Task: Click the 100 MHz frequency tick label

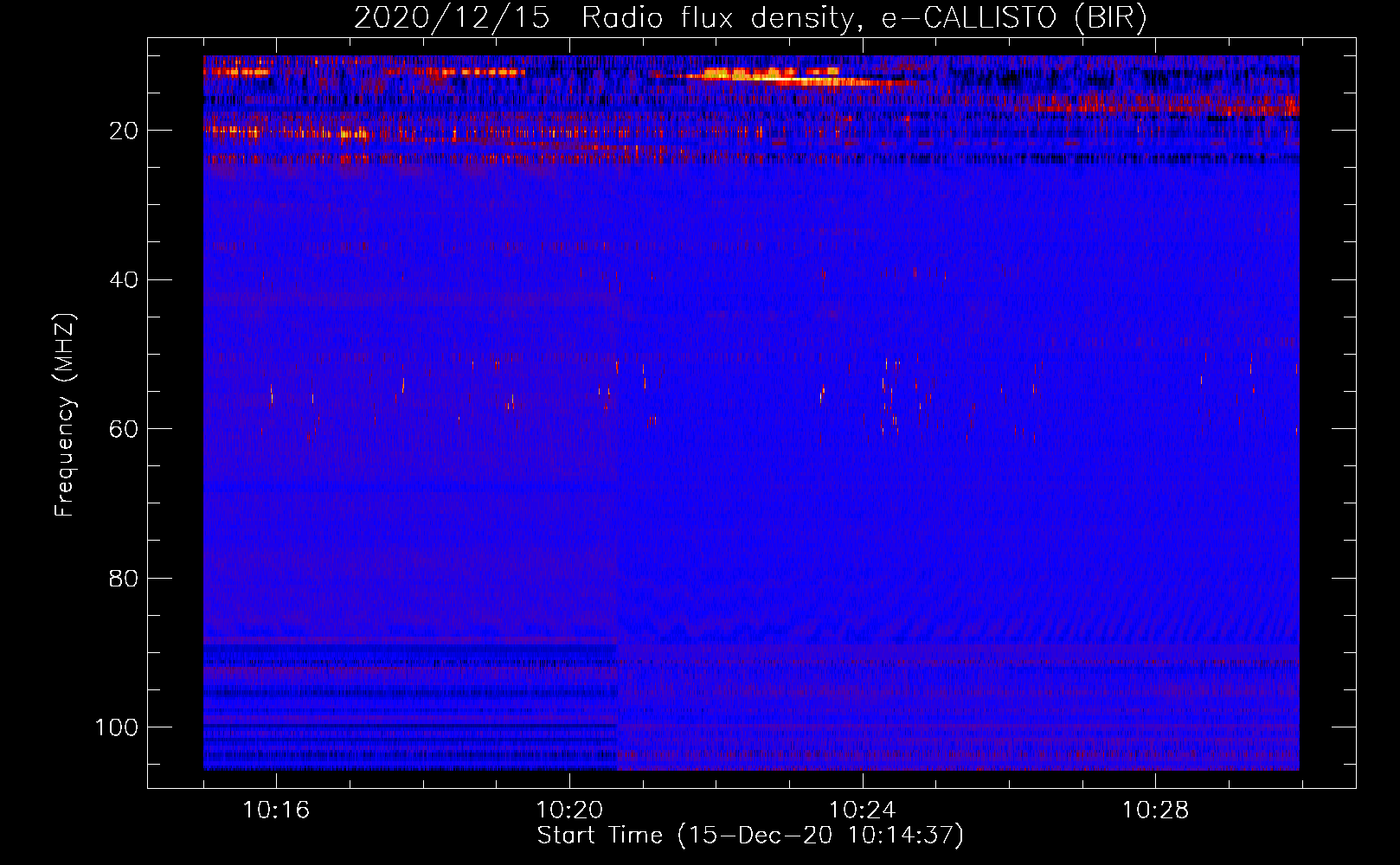Action: (x=117, y=727)
